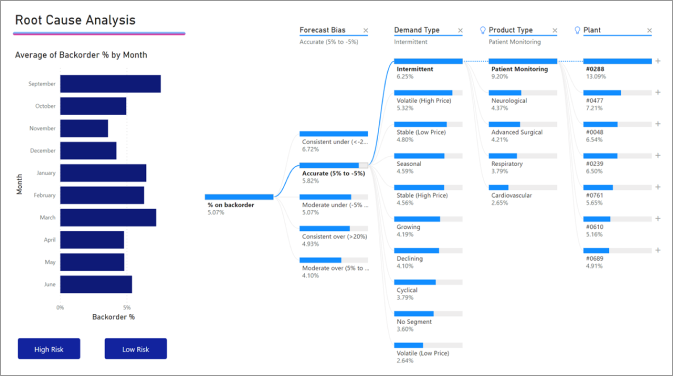Select the Volatile (High Price) demand node

click(428, 100)
